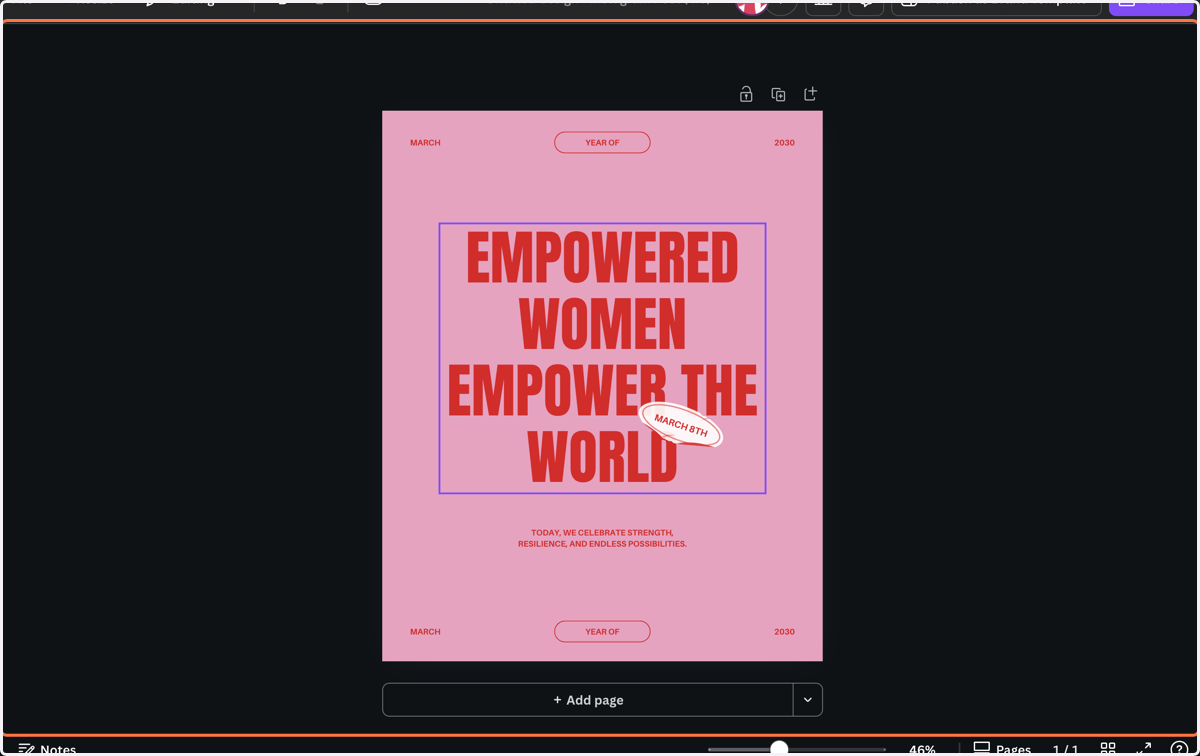Click the + Add page button
1200x756 pixels.
point(588,700)
